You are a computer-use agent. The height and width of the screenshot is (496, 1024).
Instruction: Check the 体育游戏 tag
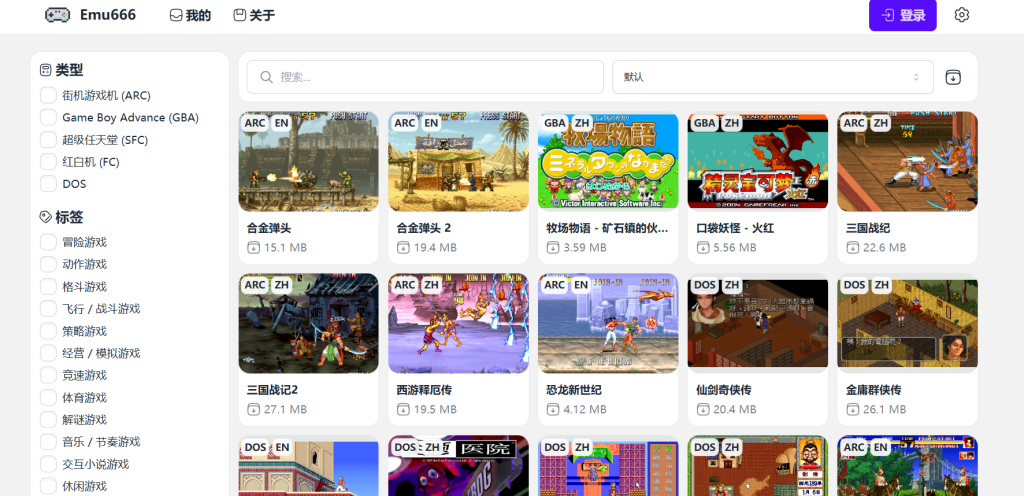(48, 397)
